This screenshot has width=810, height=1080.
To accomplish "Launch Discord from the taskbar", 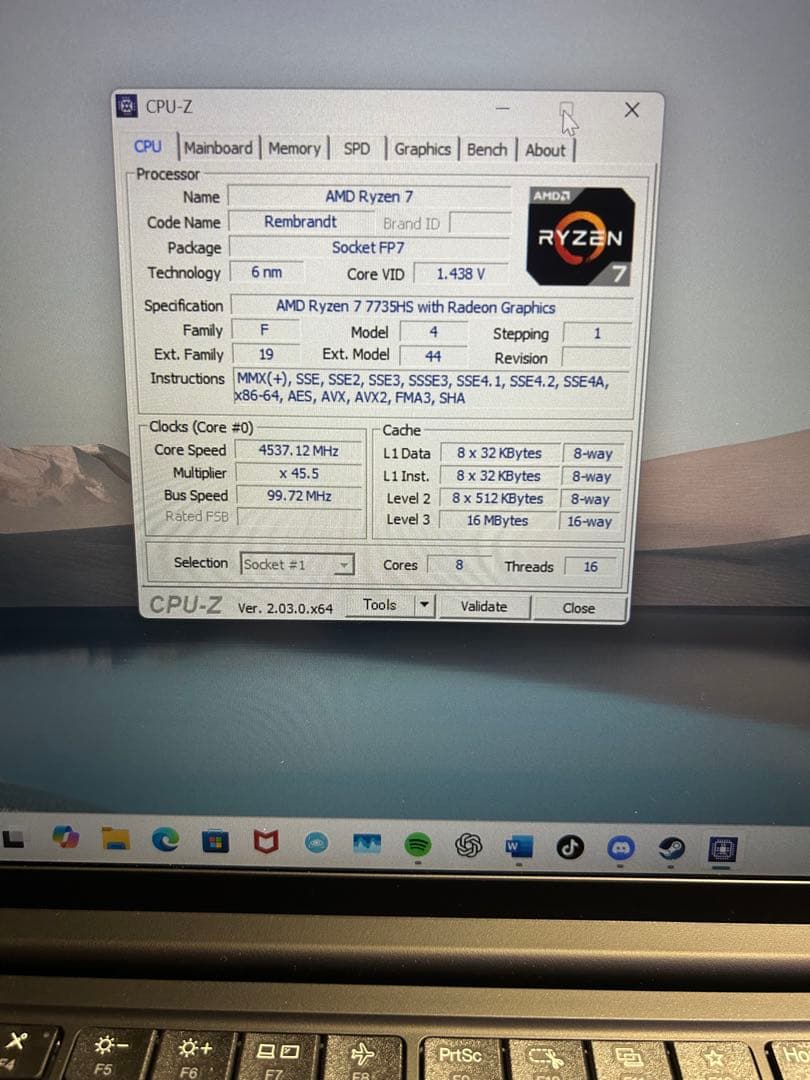I will [622, 845].
